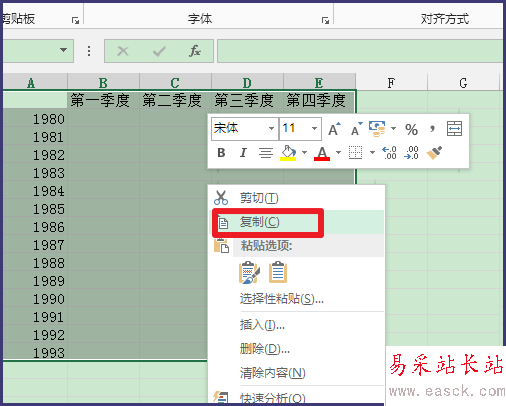The image size is (506, 406).
Task: Select column E header
Action: (319, 82)
